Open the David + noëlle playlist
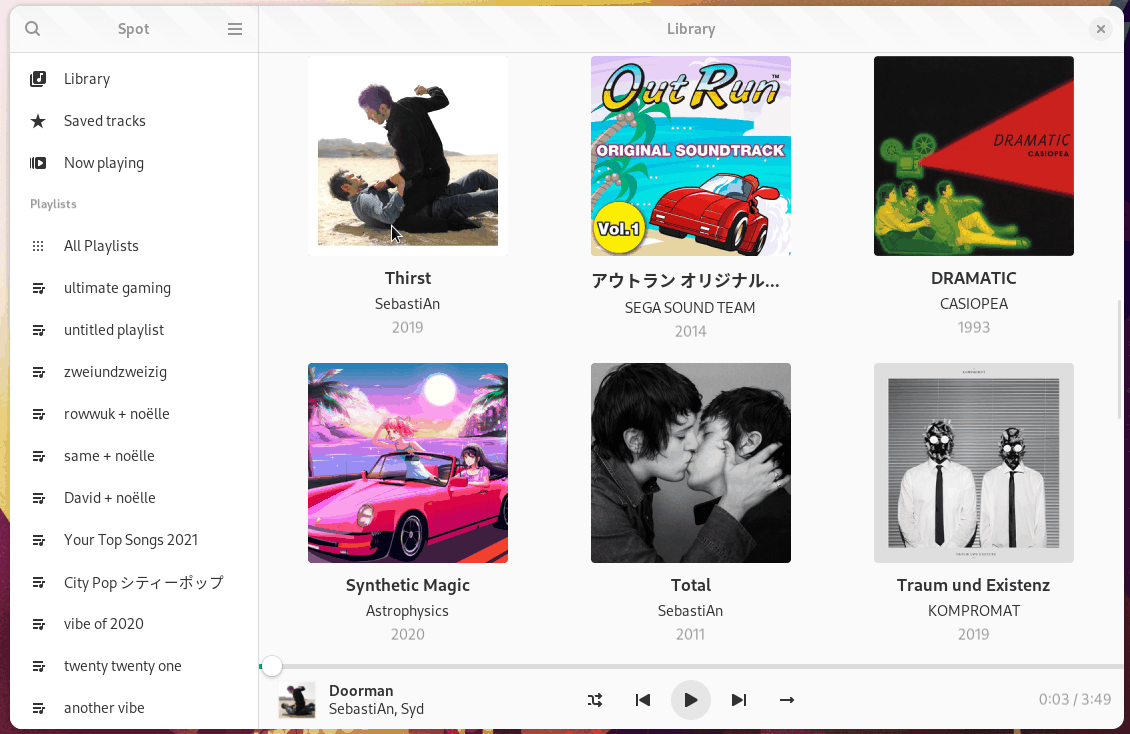 point(134,498)
